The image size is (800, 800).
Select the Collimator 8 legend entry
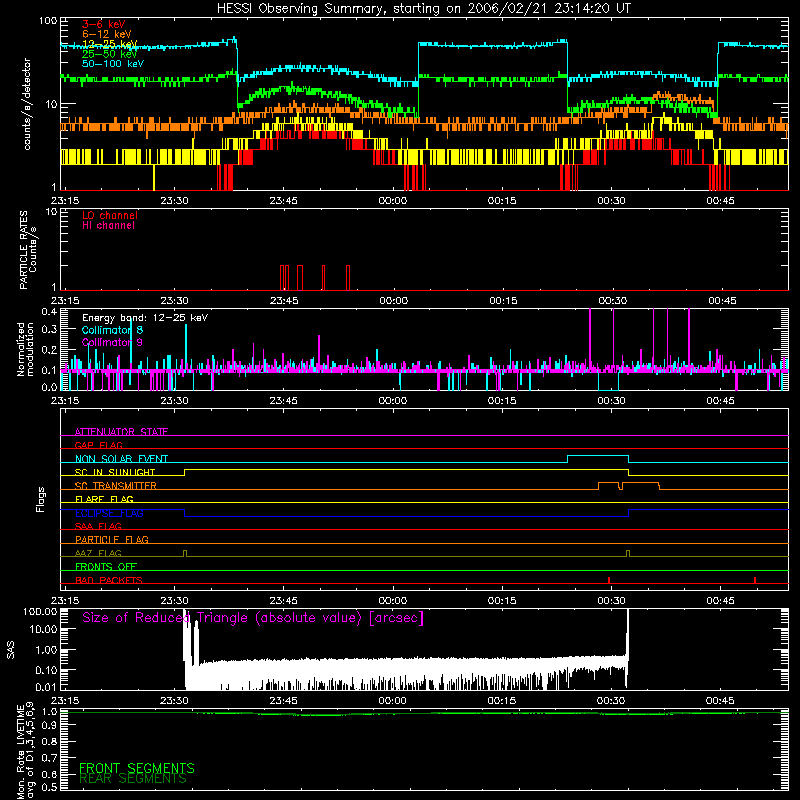pos(112,330)
